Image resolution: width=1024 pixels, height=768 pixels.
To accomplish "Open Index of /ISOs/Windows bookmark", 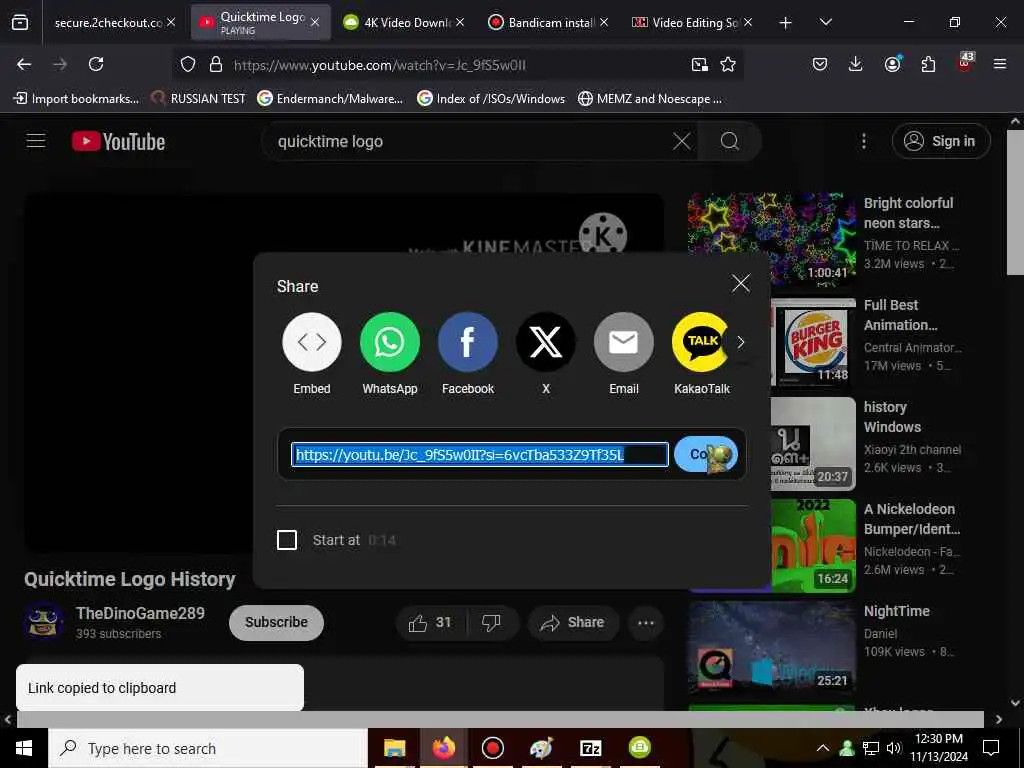I will coord(490,99).
